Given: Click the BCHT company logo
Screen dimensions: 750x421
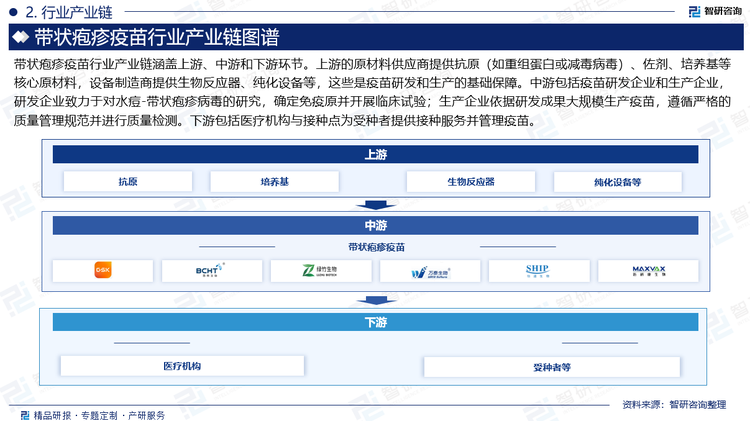Looking at the screenshot, I should click(x=210, y=270).
